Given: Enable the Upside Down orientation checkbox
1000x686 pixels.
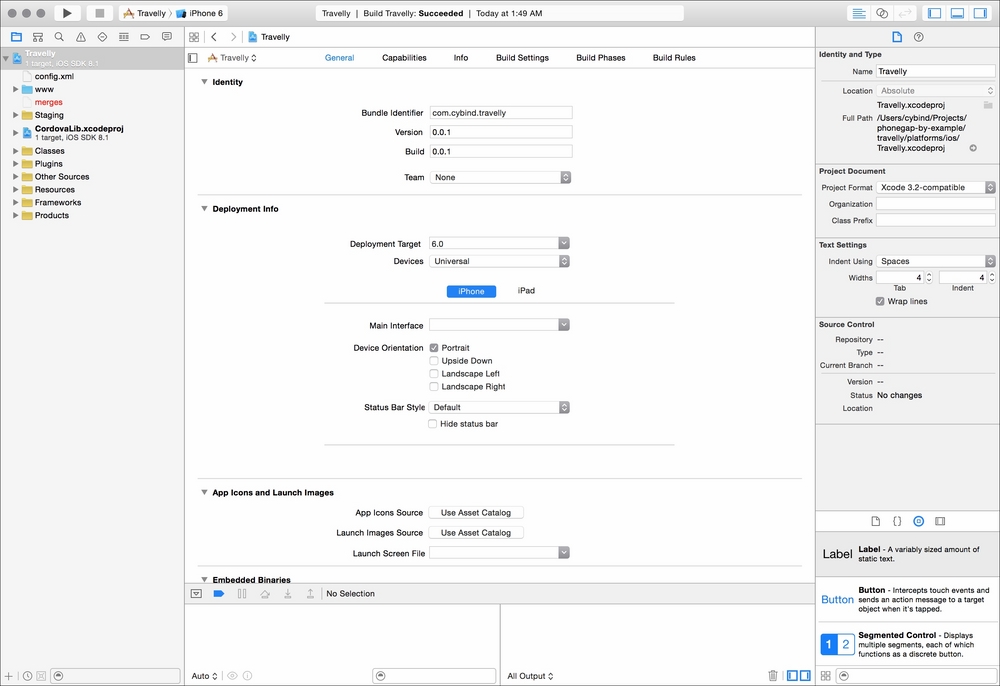Looking at the screenshot, I should pyautogui.click(x=434, y=361).
